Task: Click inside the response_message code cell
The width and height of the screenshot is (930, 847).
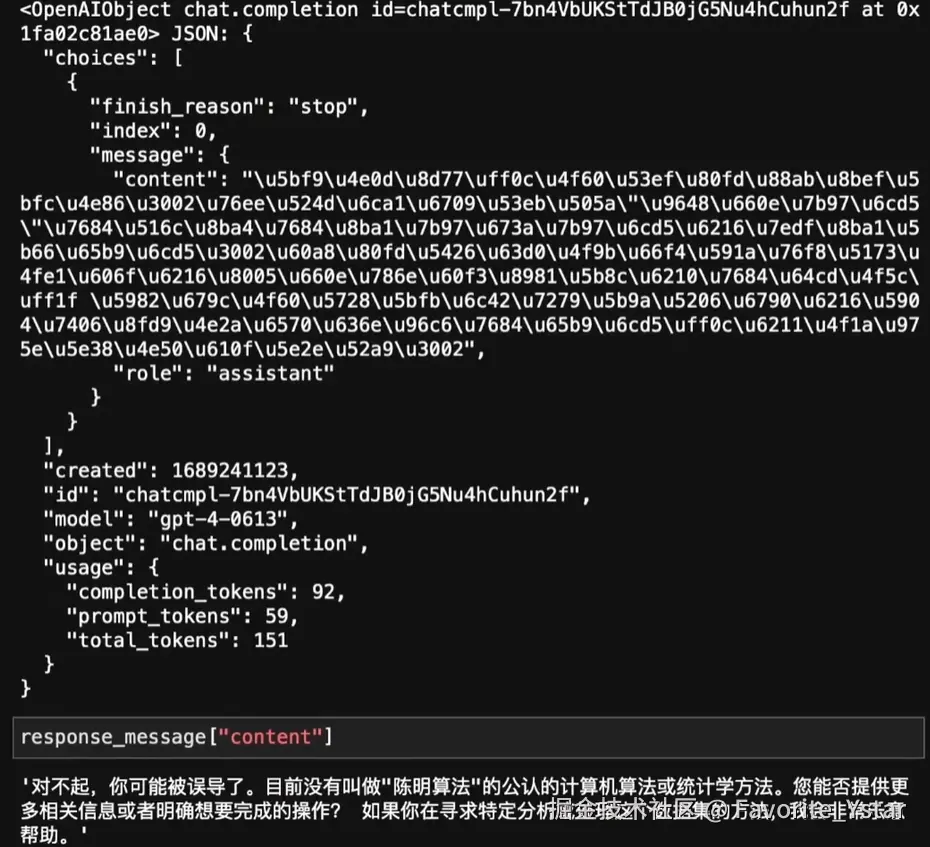Action: 468,737
